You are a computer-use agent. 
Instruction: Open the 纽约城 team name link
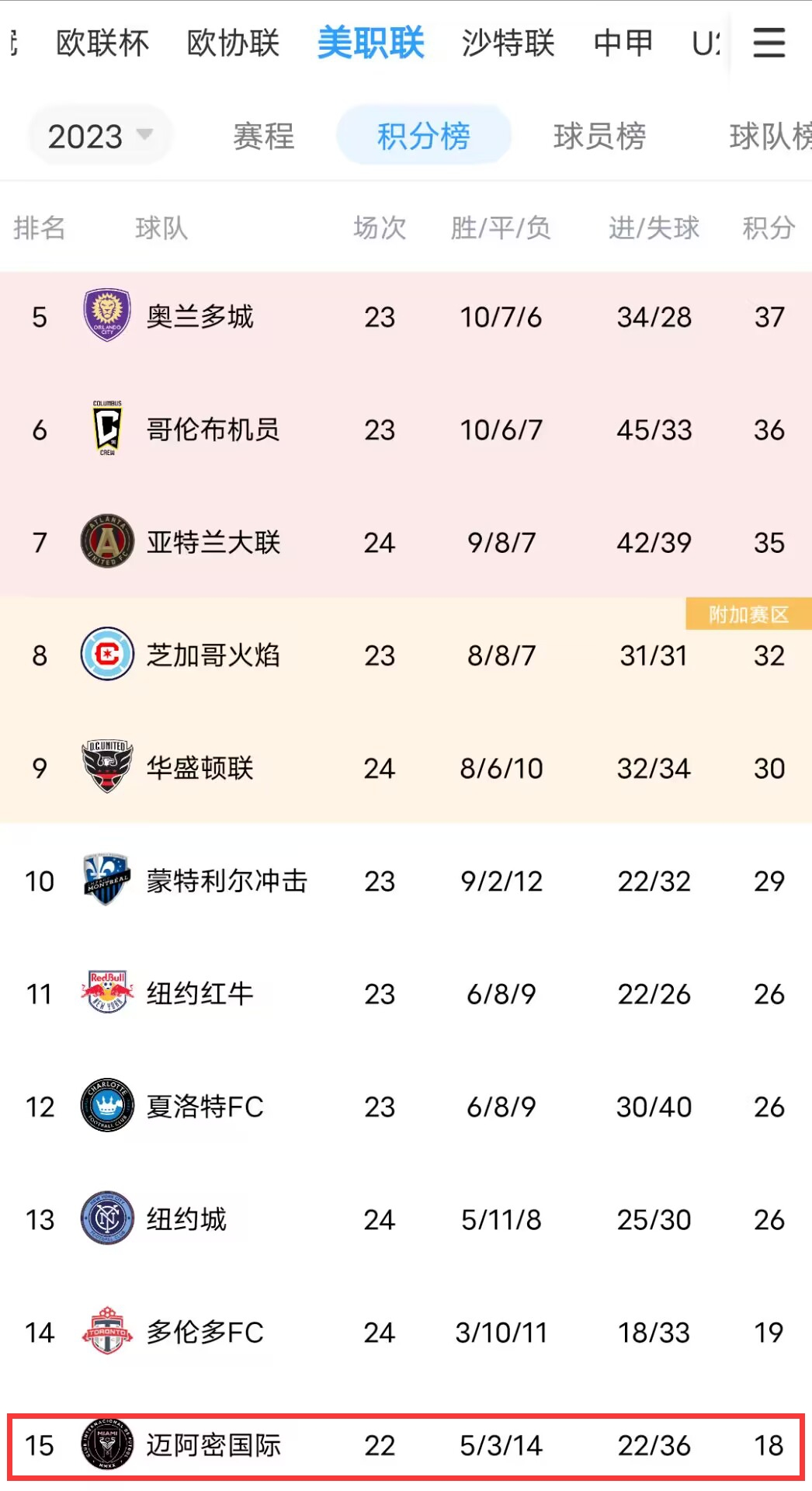186,1218
